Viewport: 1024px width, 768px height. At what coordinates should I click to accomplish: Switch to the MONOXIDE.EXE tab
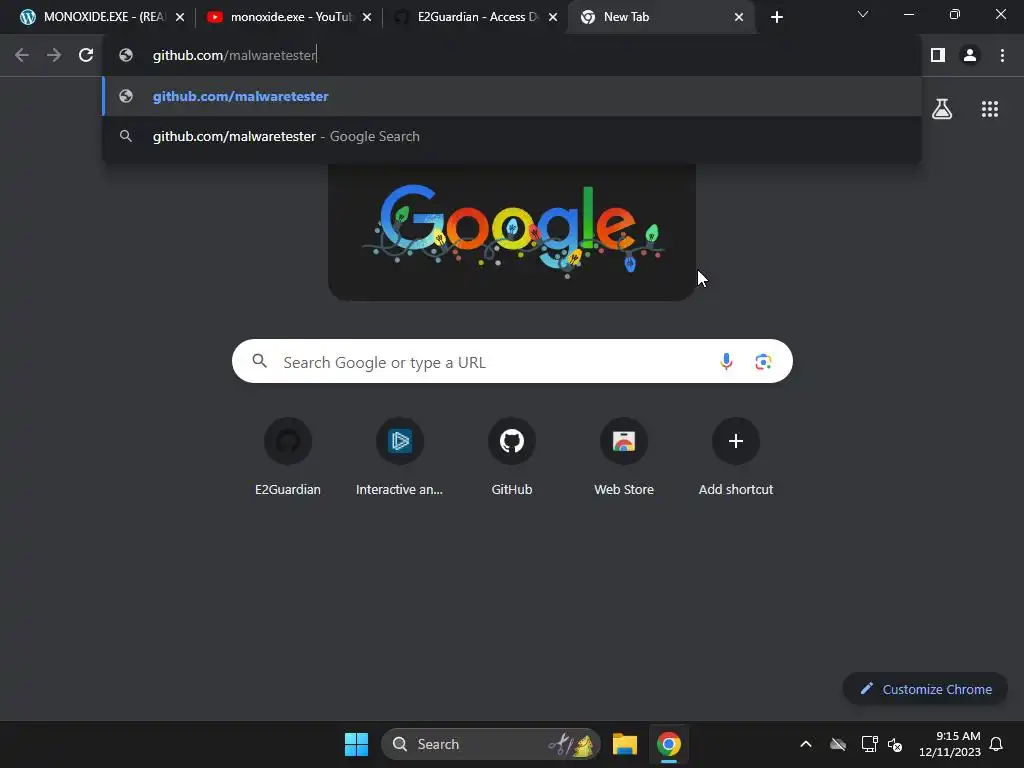(x=103, y=17)
